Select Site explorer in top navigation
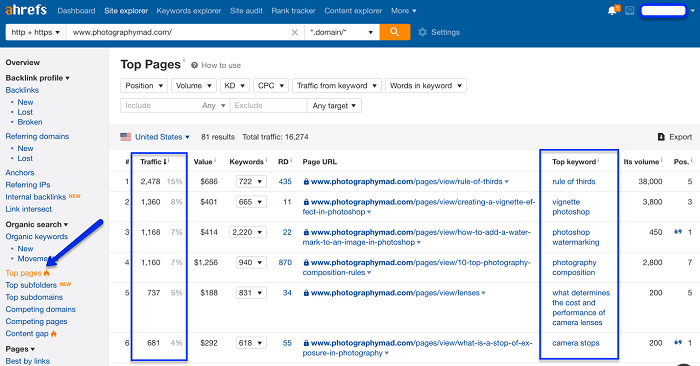Image resolution: width=700 pixels, height=366 pixels. point(126,11)
